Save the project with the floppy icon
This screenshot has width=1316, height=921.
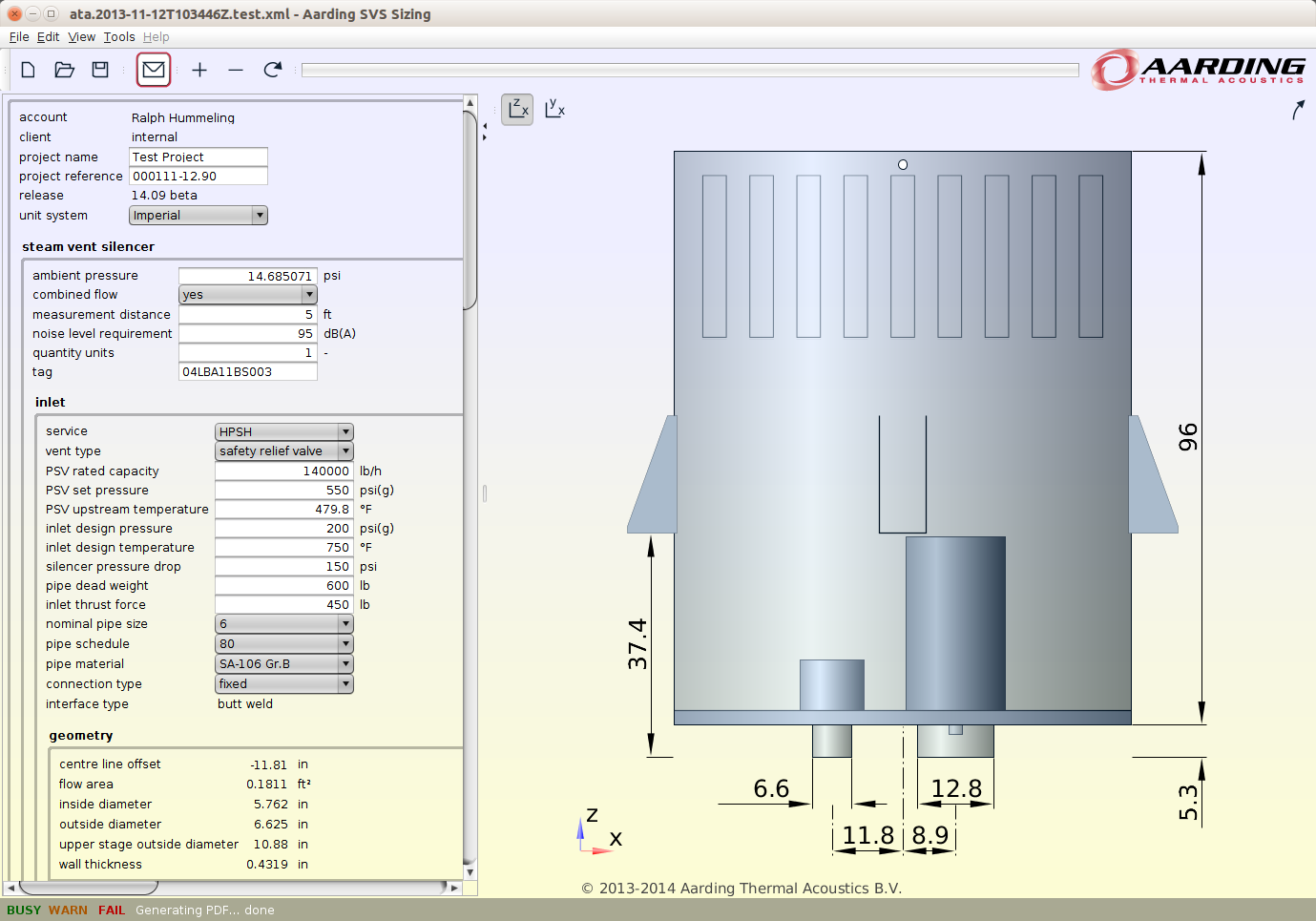pos(100,70)
